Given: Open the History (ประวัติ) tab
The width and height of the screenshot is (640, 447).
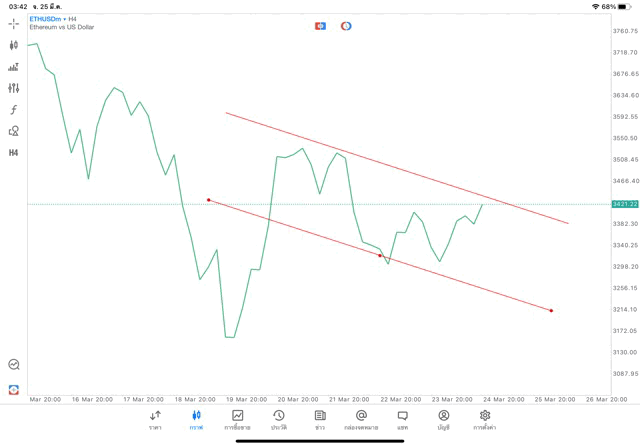Looking at the screenshot, I should pos(278,420).
